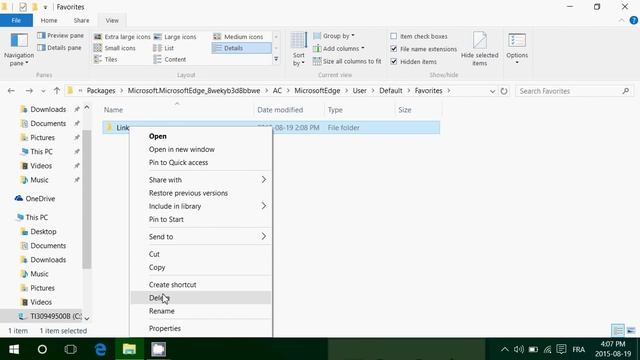Refresh the Favorites folder view

point(504,91)
